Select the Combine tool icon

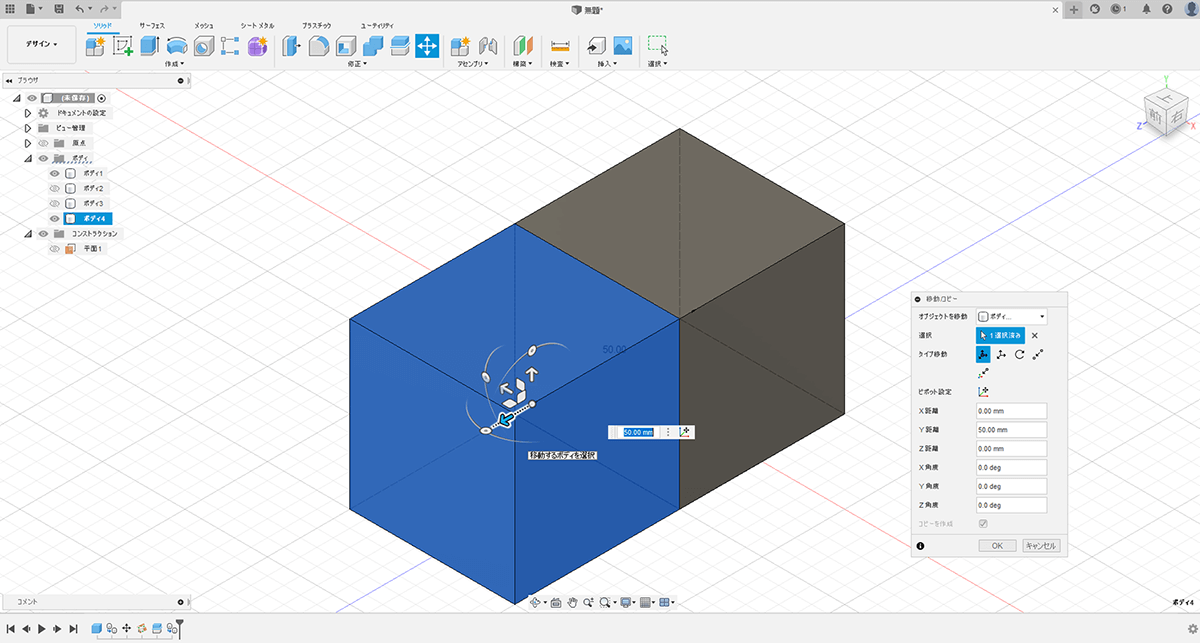373,46
